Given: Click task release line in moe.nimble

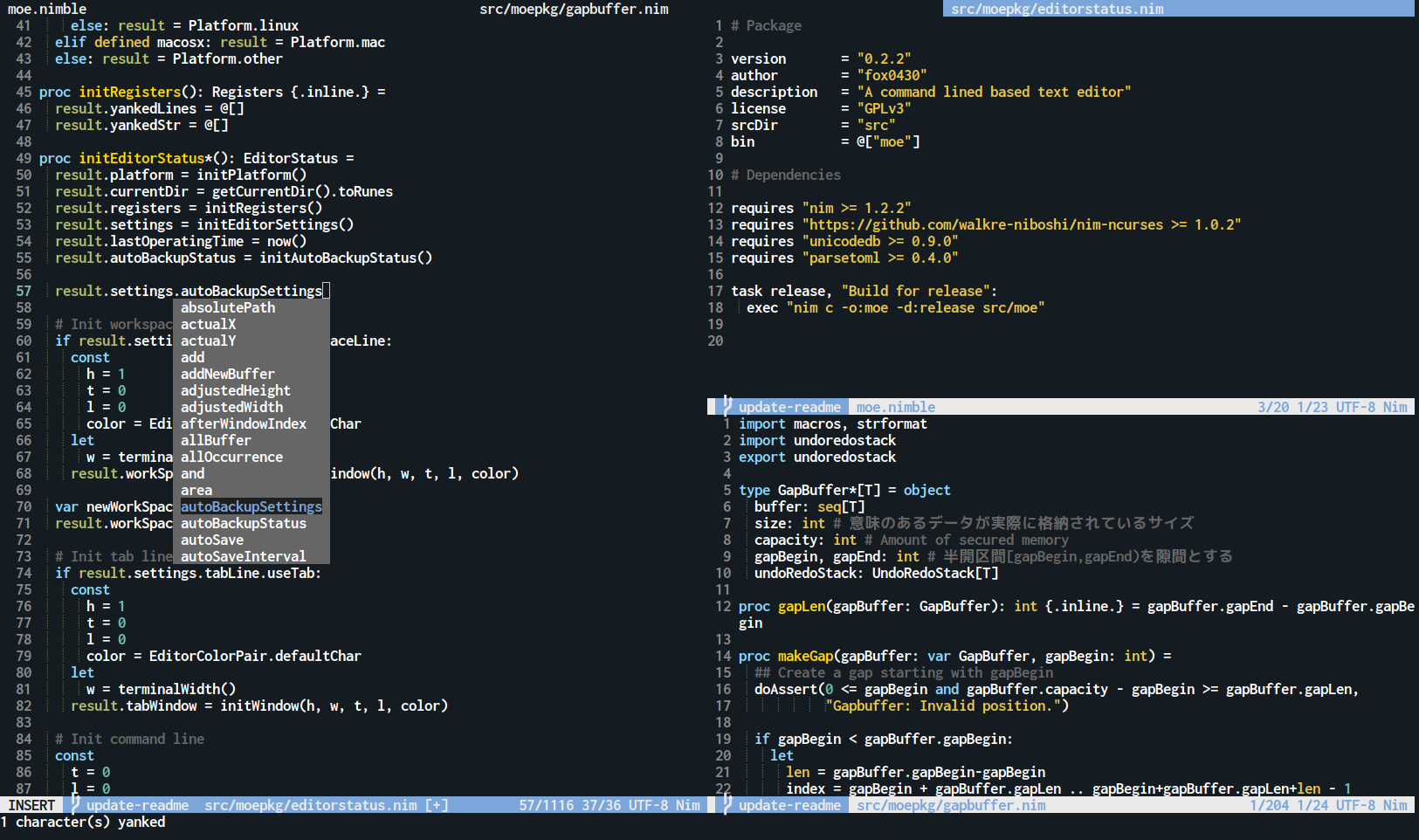Looking at the screenshot, I should (864, 291).
